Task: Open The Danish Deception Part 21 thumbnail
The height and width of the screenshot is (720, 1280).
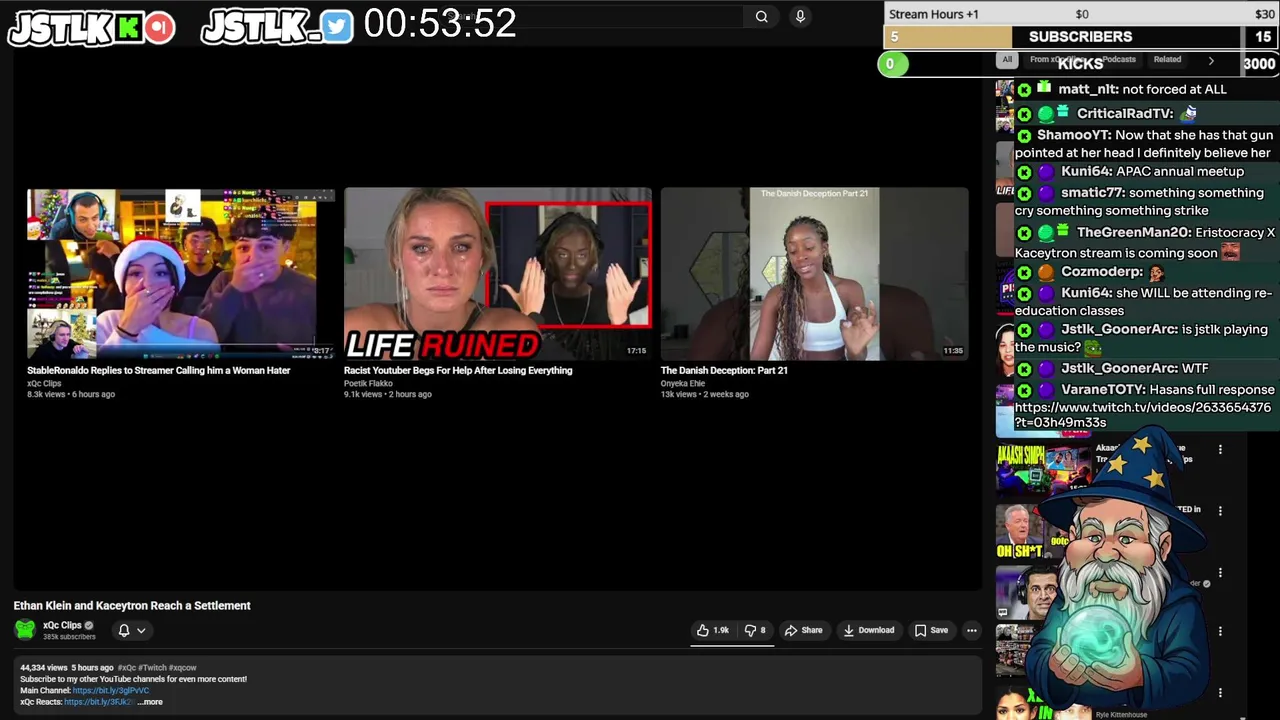Action: pos(814,274)
